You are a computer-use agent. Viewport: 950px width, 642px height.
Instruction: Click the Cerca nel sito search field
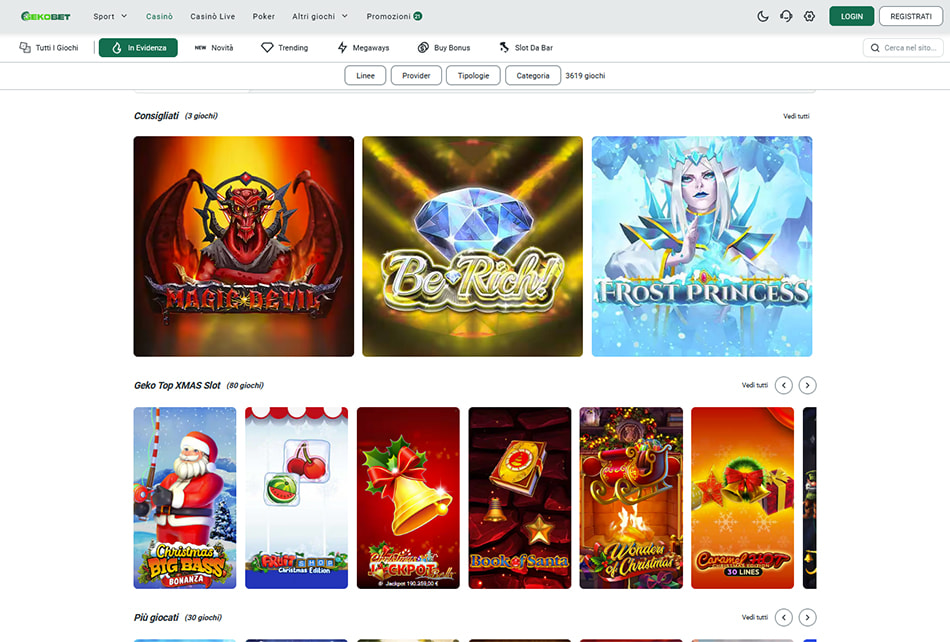coord(903,48)
